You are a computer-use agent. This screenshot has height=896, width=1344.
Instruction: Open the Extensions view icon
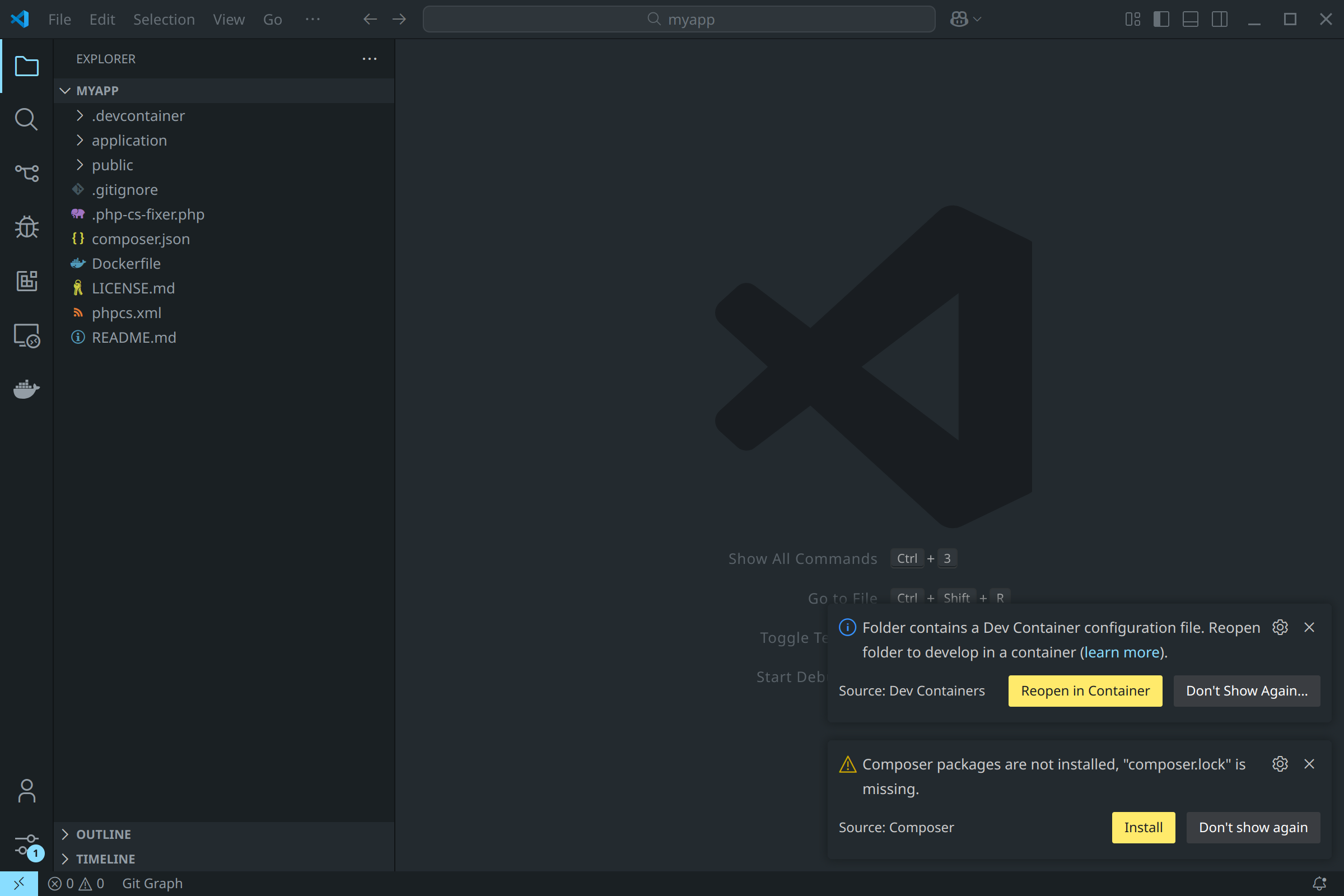pos(26,281)
